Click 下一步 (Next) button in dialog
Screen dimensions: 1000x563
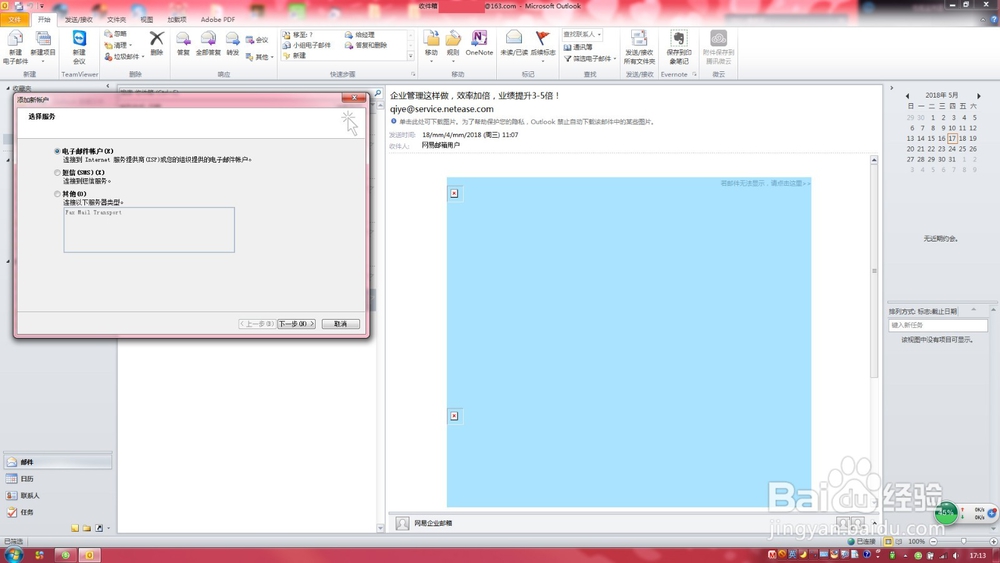click(296, 324)
